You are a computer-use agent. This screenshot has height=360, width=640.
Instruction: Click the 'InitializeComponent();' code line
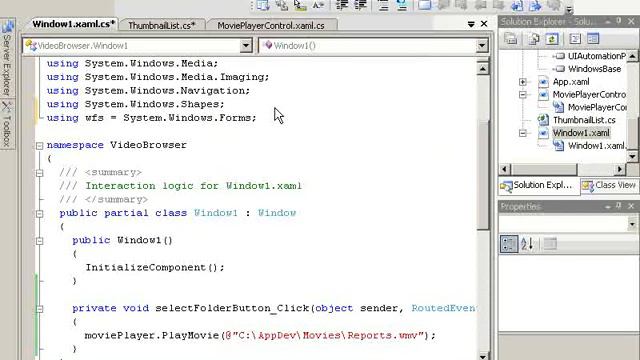tap(155, 268)
